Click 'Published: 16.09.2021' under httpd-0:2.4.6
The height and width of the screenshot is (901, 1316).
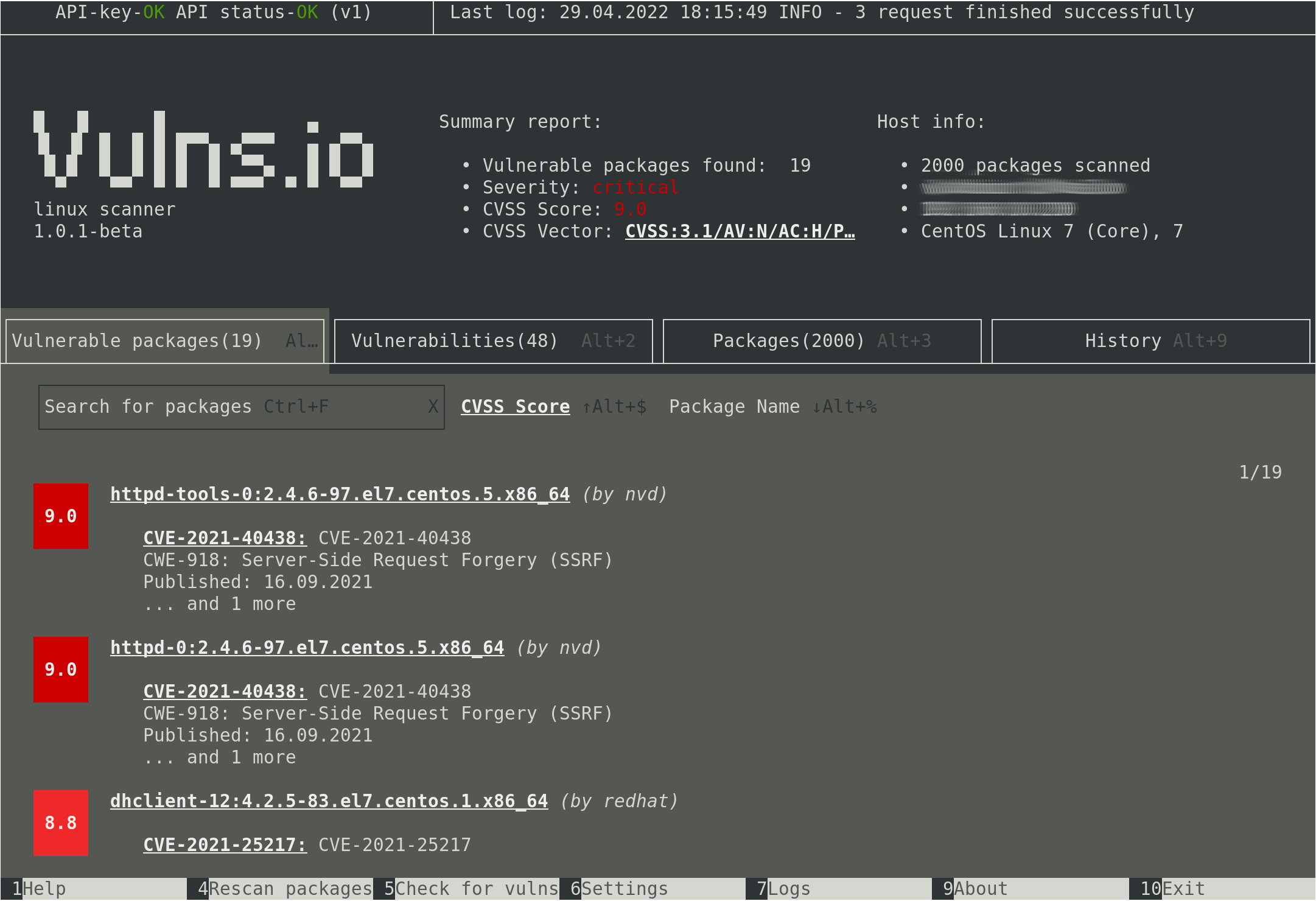pos(258,735)
